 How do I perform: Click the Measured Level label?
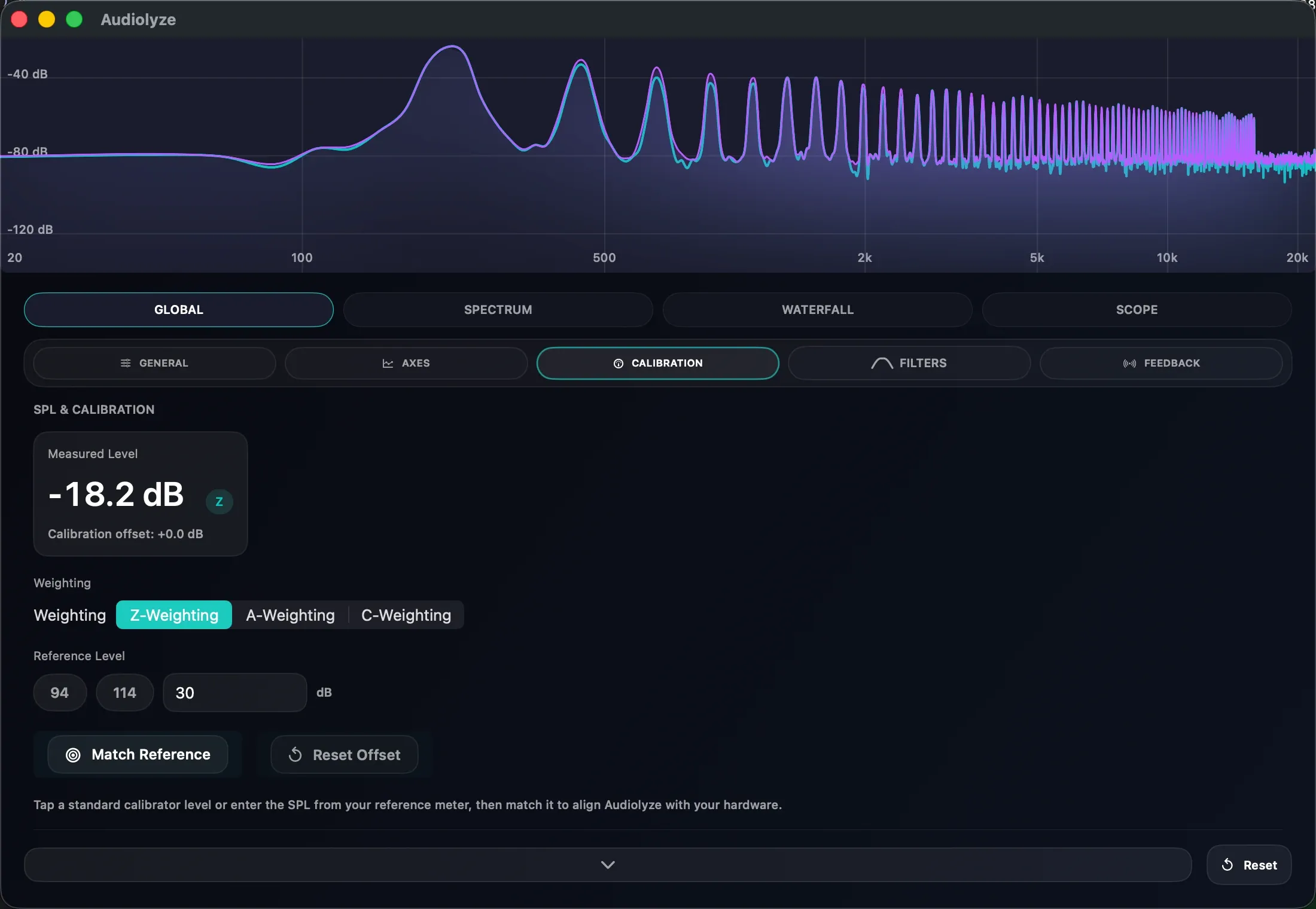coord(93,454)
